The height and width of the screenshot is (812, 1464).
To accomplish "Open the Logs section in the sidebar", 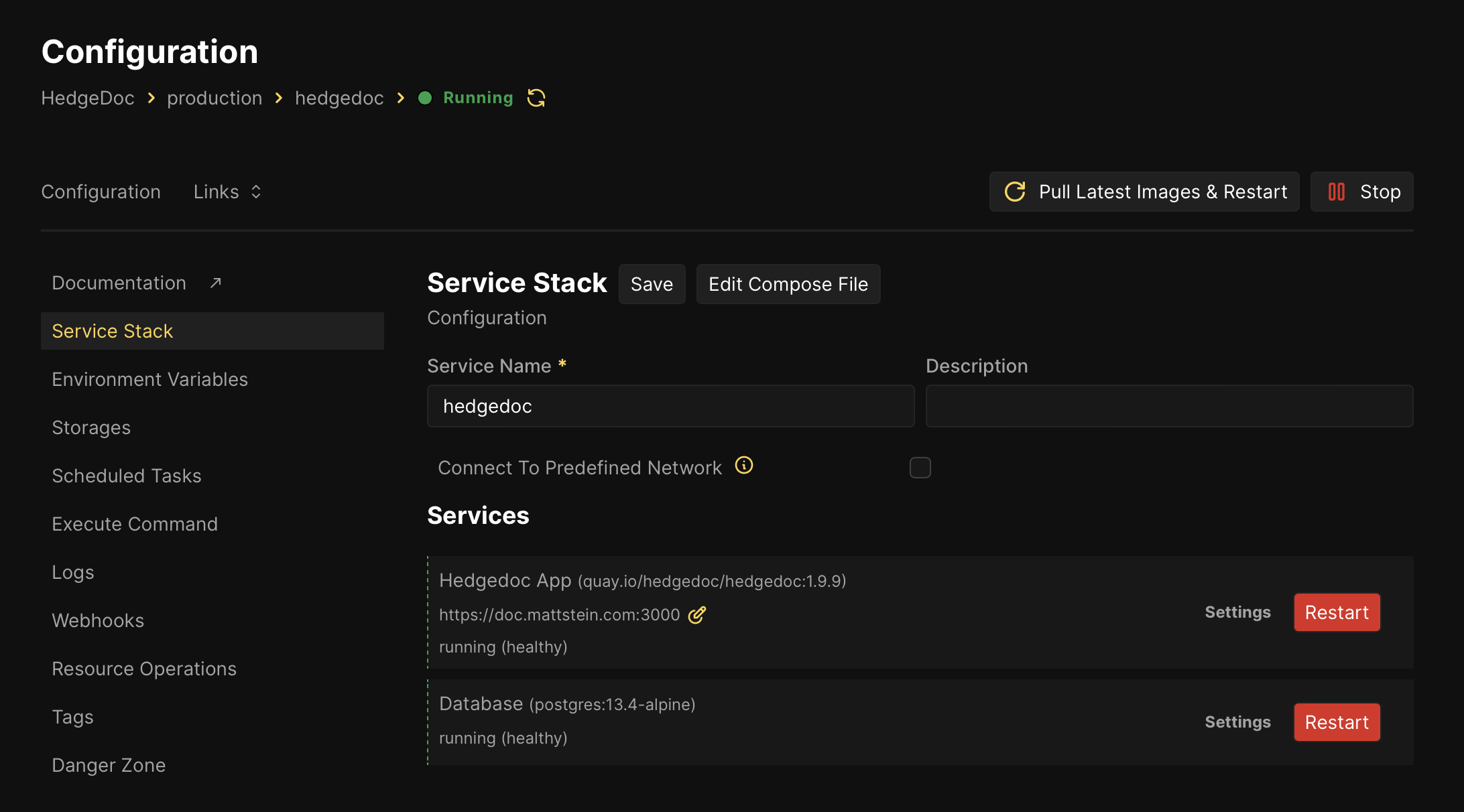I will pyautogui.click(x=72, y=571).
